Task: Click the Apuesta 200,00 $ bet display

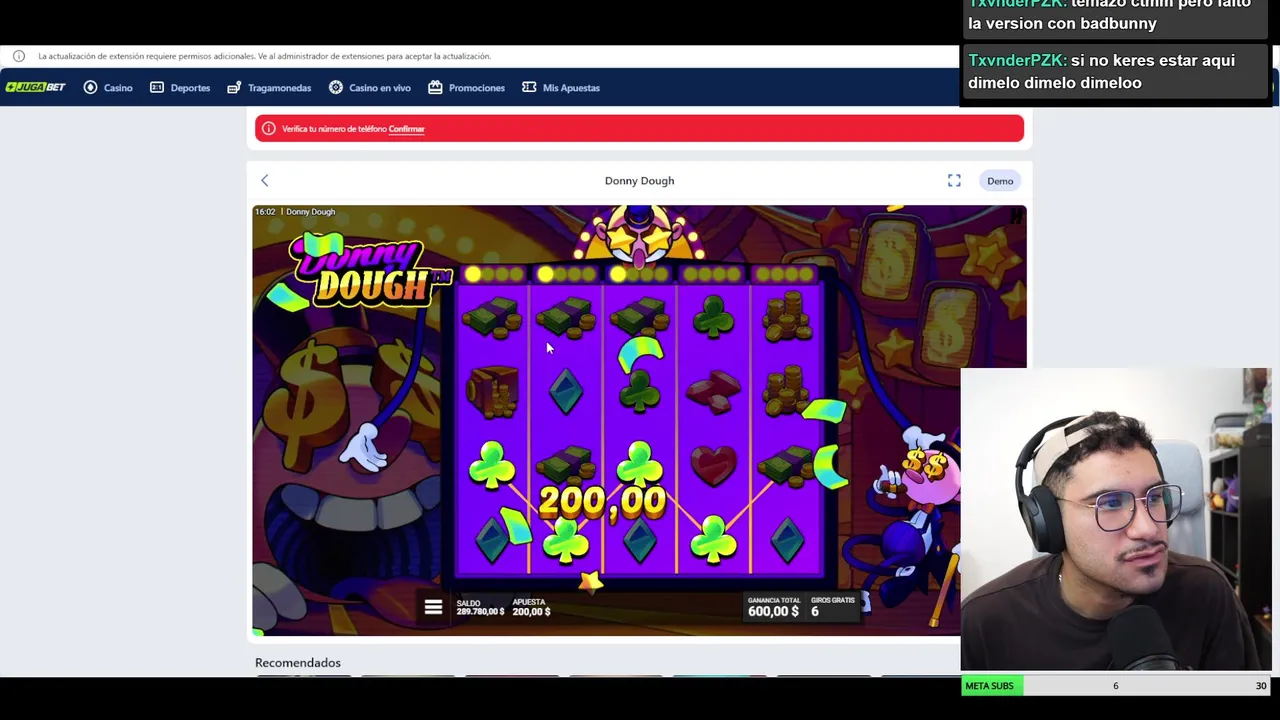Action: tap(531, 607)
